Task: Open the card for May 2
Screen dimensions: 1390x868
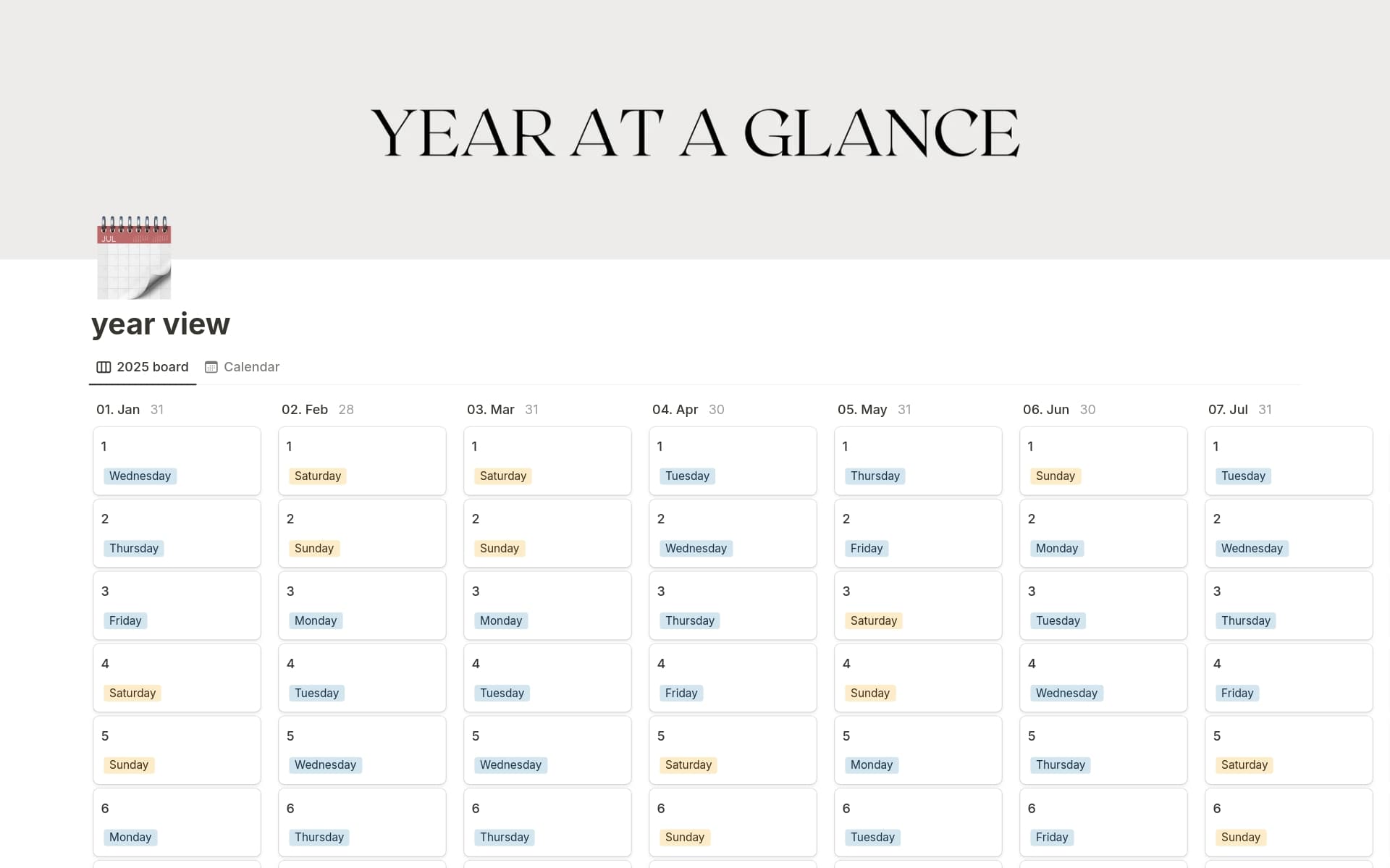Action: pos(918,533)
